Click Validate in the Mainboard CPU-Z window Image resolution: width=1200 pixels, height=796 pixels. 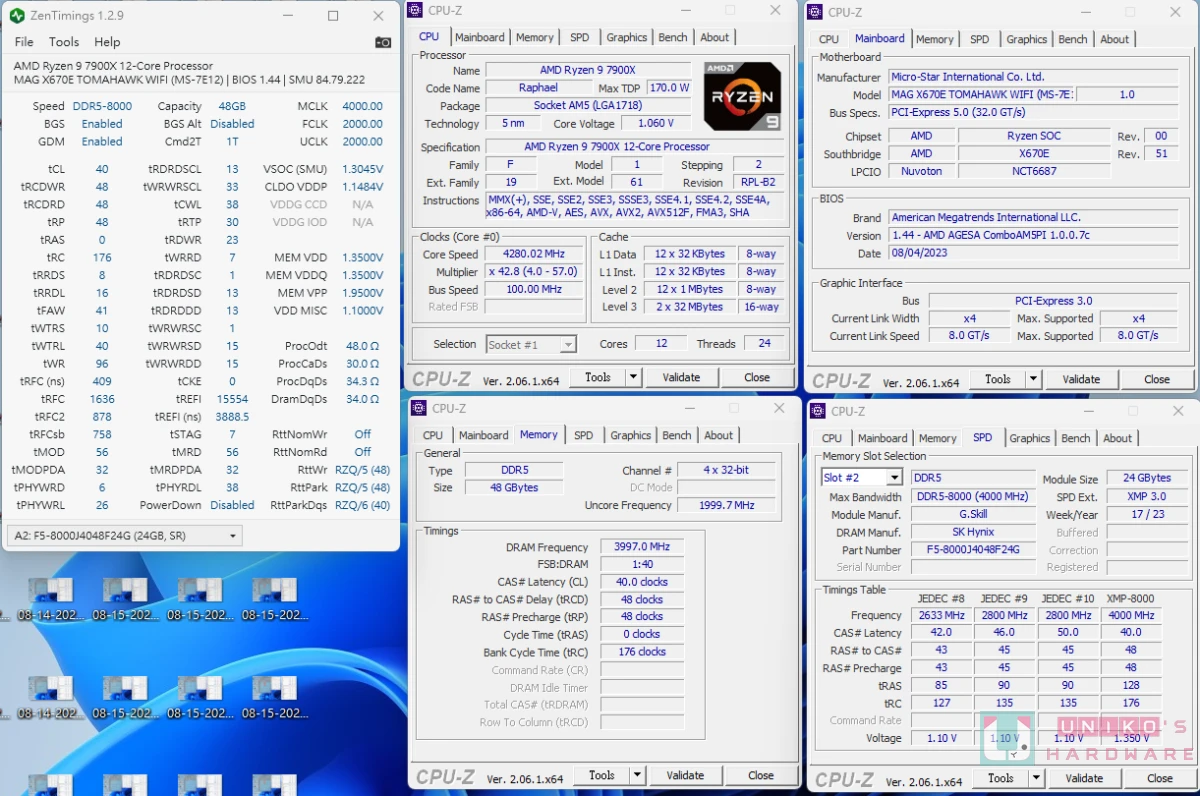click(x=1081, y=379)
